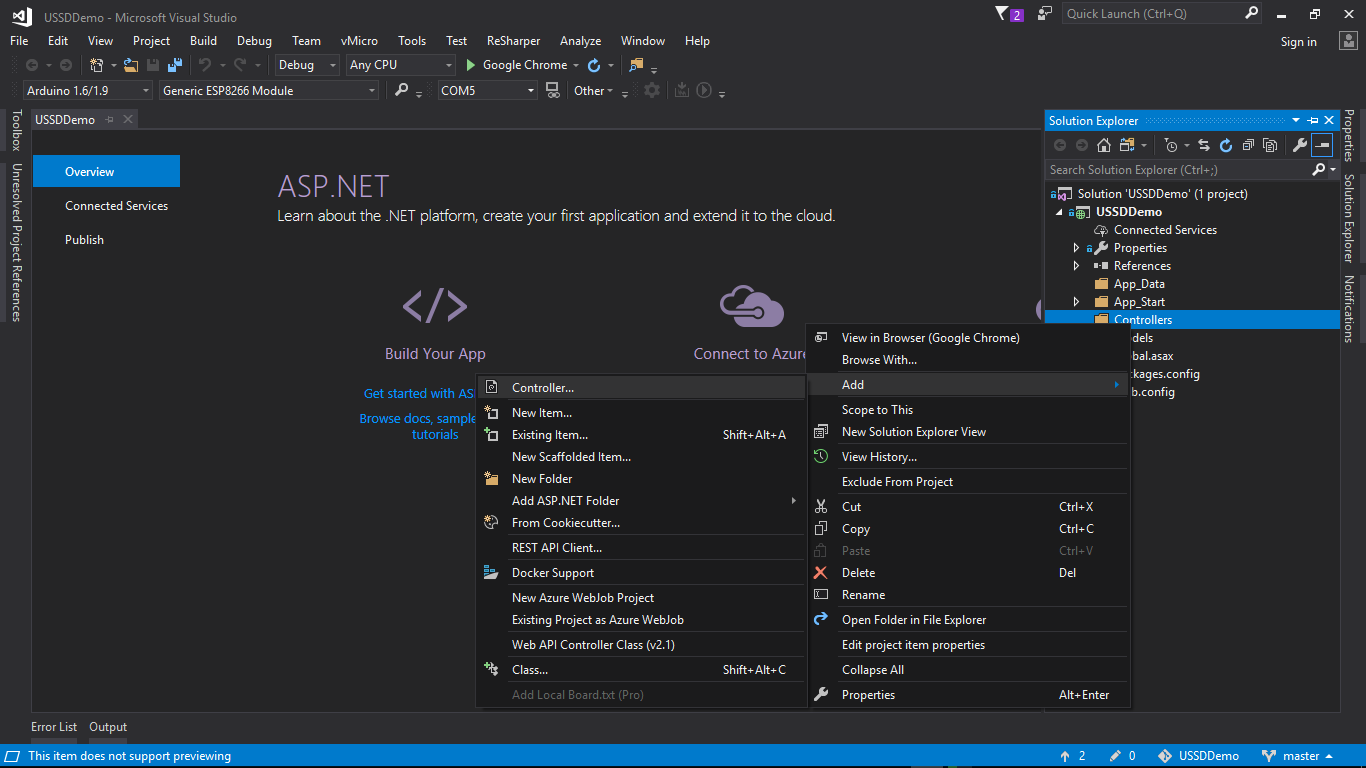Image resolution: width=1366 pixels, height=768 pixels.
Task: Click the Solution Explorer search magnifier icon
Action: click(1319, 170)
